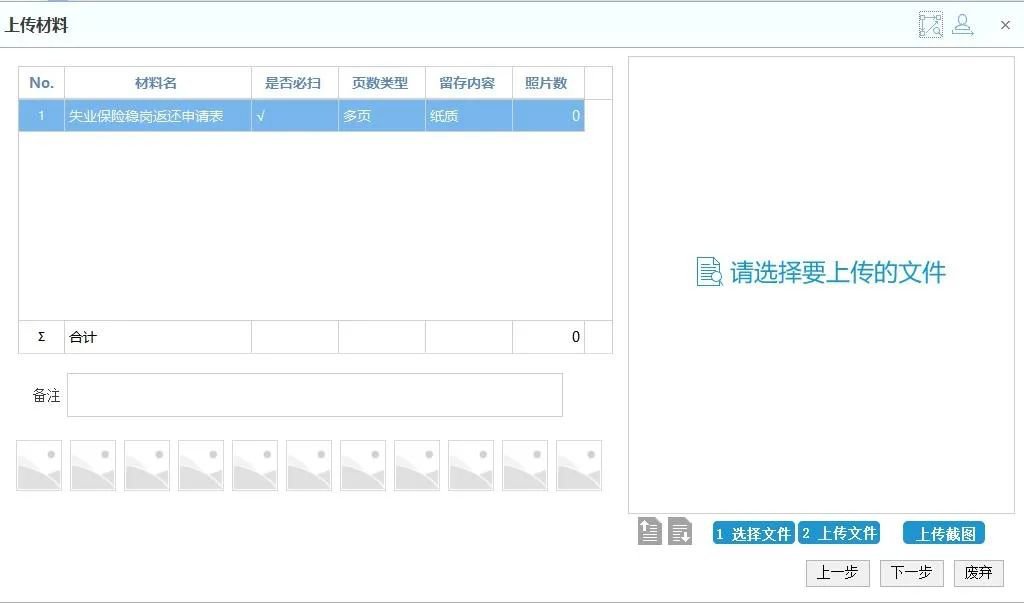Click into the 备注 remarks text field
This screenshot has height=603, width=1024.
tap(314, 395)
